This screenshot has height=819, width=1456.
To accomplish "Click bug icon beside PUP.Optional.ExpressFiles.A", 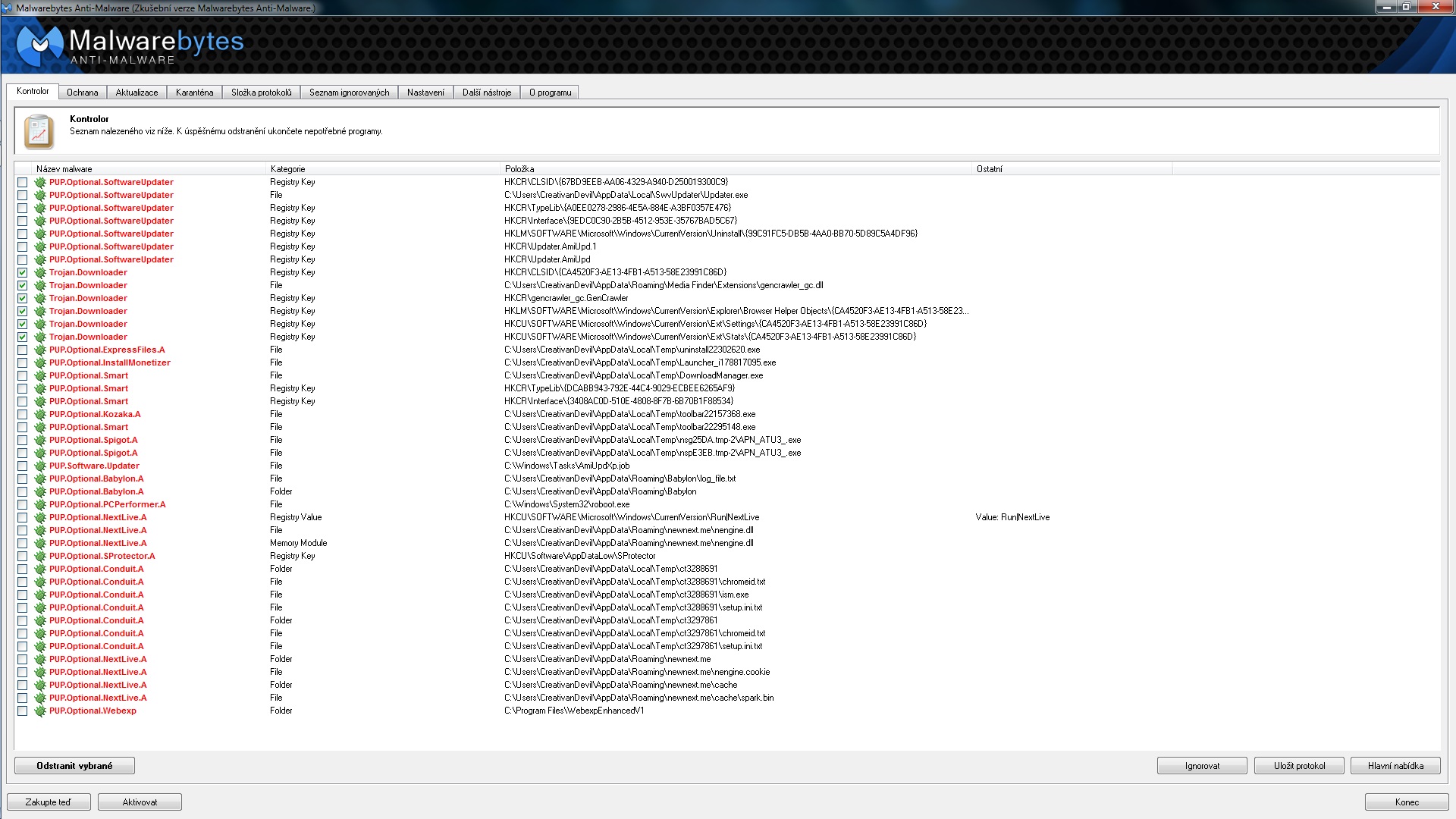I will pos(40,350).
